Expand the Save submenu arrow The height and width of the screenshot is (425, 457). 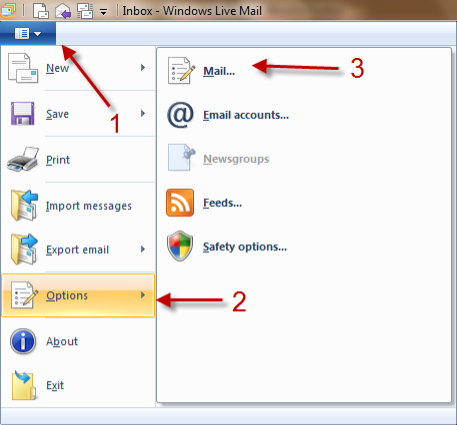pos(143,114)
